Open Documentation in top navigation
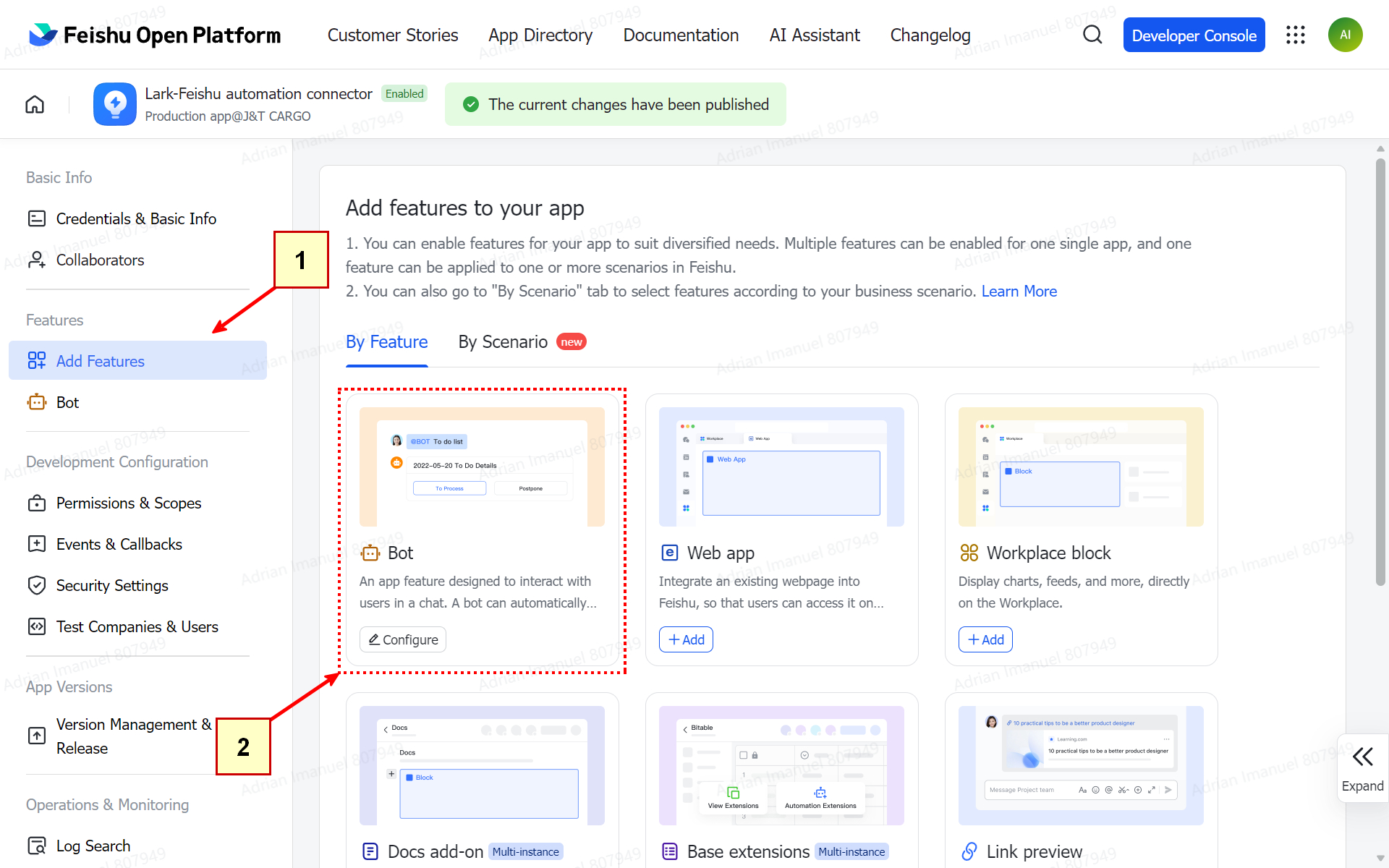Screen dimensions: 1389x868 (681, 35)
